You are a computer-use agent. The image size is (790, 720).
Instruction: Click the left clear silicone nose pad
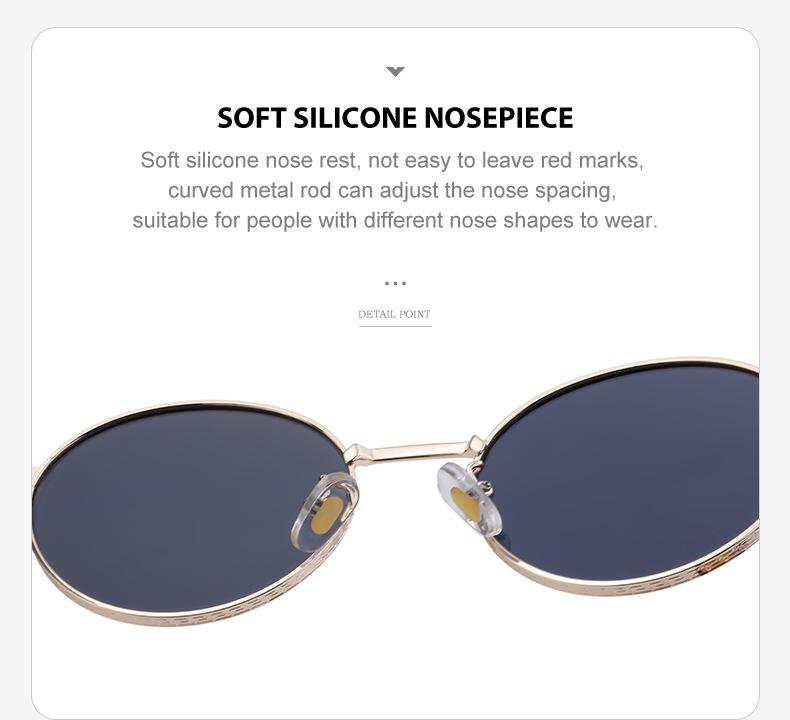pos(324,512)
